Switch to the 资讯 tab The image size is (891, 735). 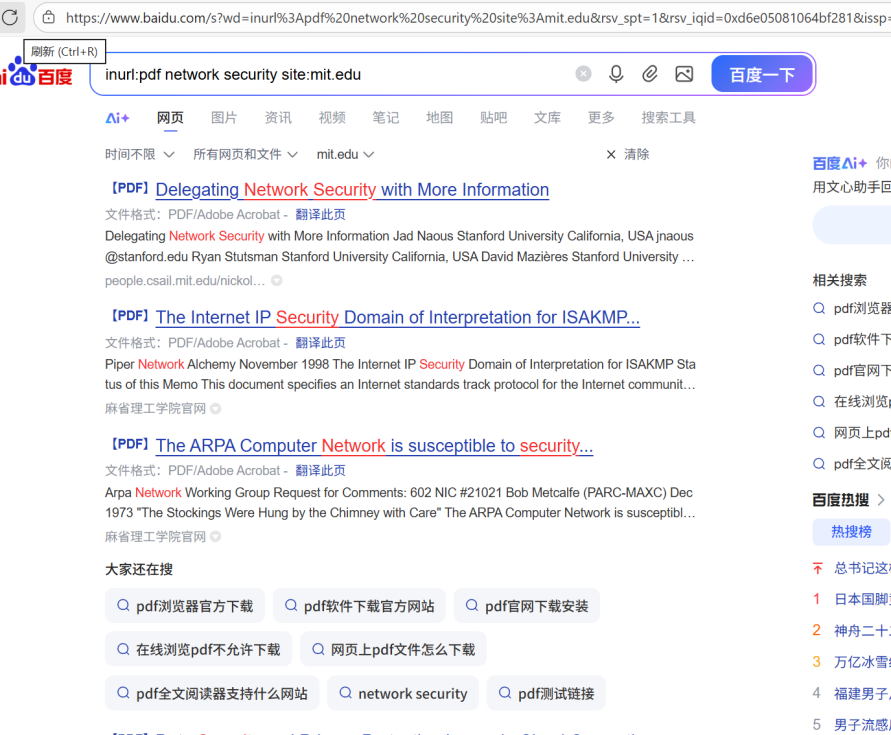click(x=278, y=118)
